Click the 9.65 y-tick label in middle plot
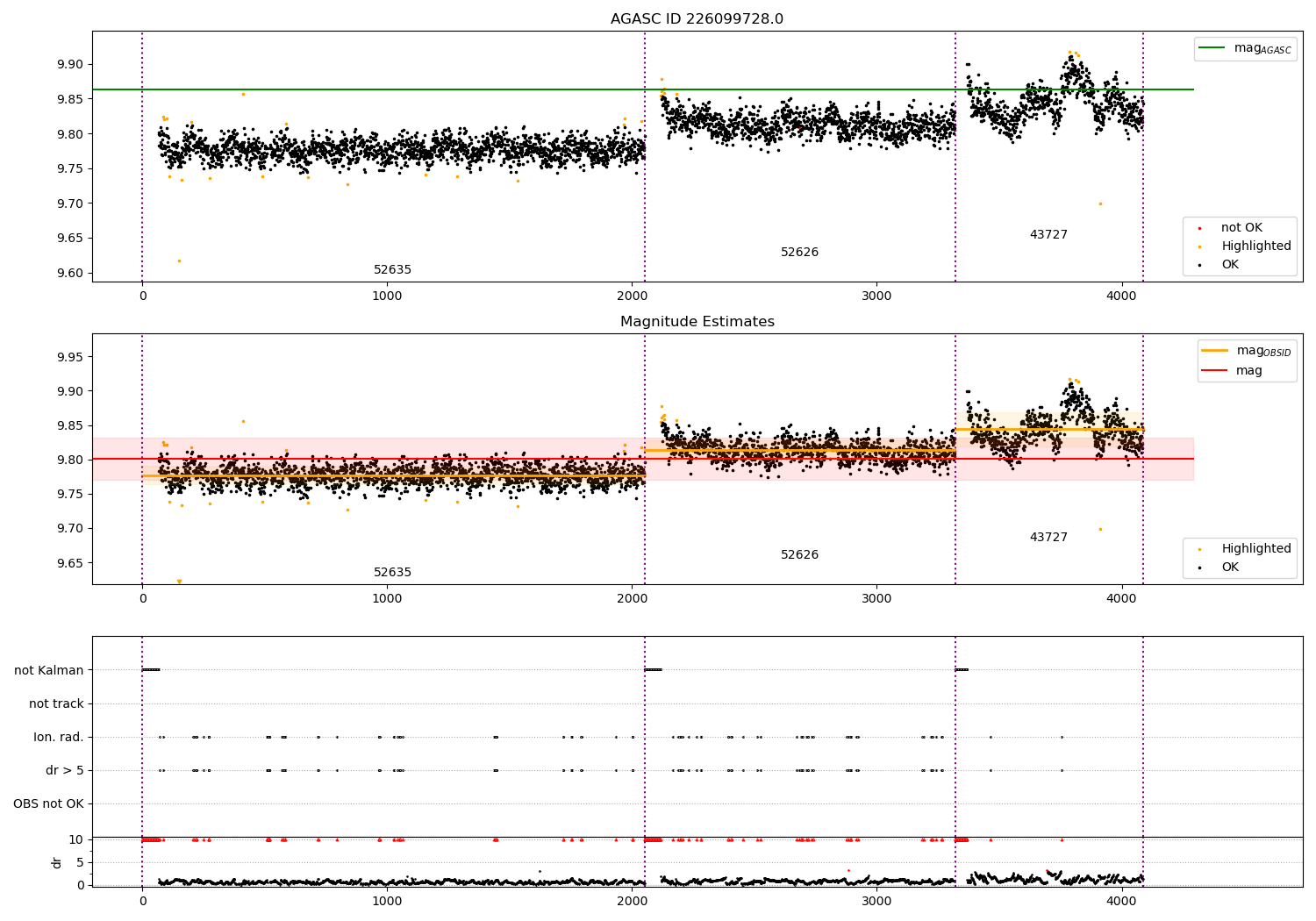 71,563
